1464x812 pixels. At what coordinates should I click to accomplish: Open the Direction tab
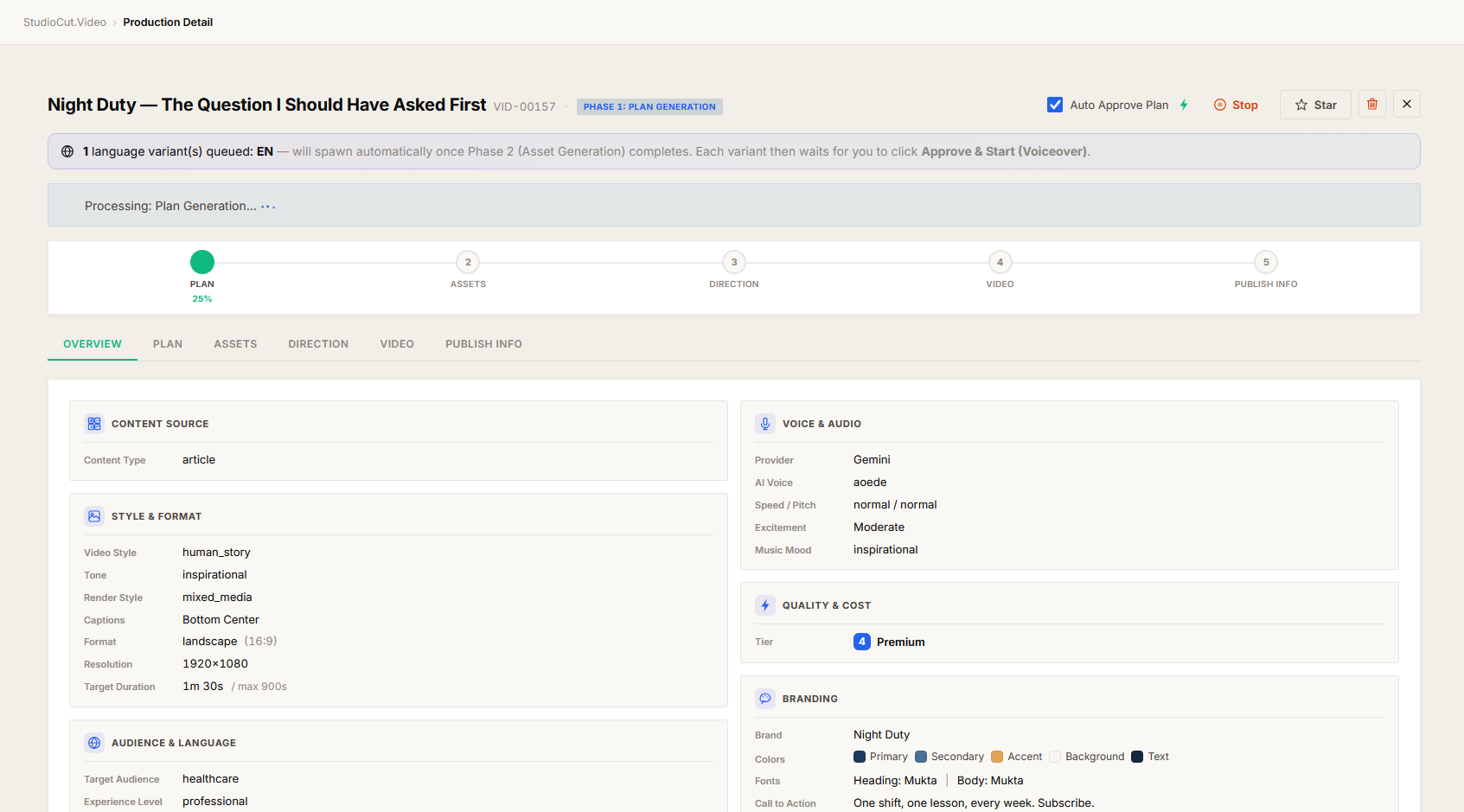tap(318, 344)
